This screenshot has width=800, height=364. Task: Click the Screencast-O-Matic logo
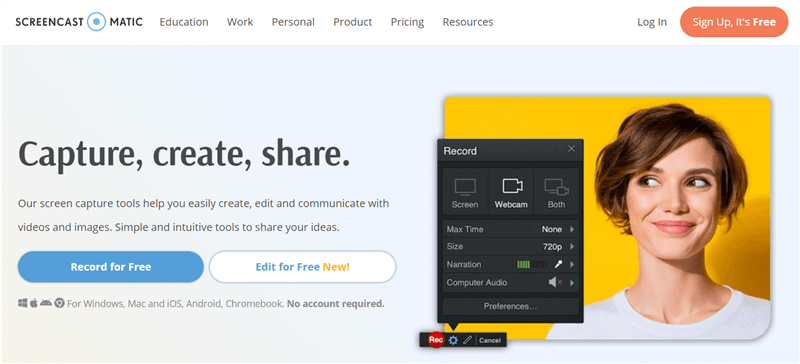[x=79, y=22]
